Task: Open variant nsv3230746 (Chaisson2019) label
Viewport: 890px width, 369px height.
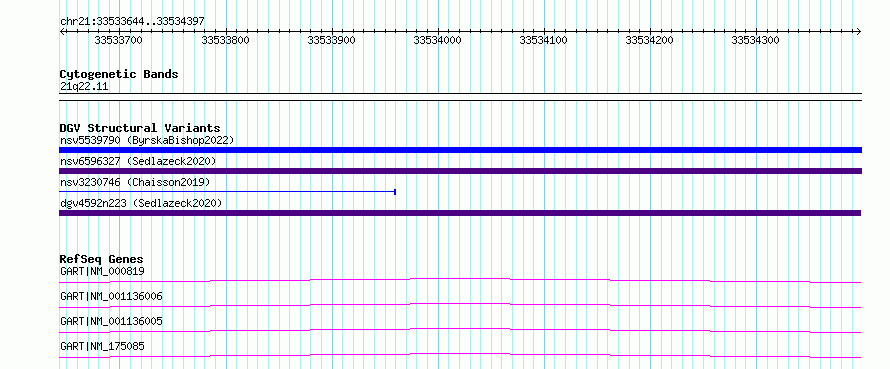Action: click(135, 182)
